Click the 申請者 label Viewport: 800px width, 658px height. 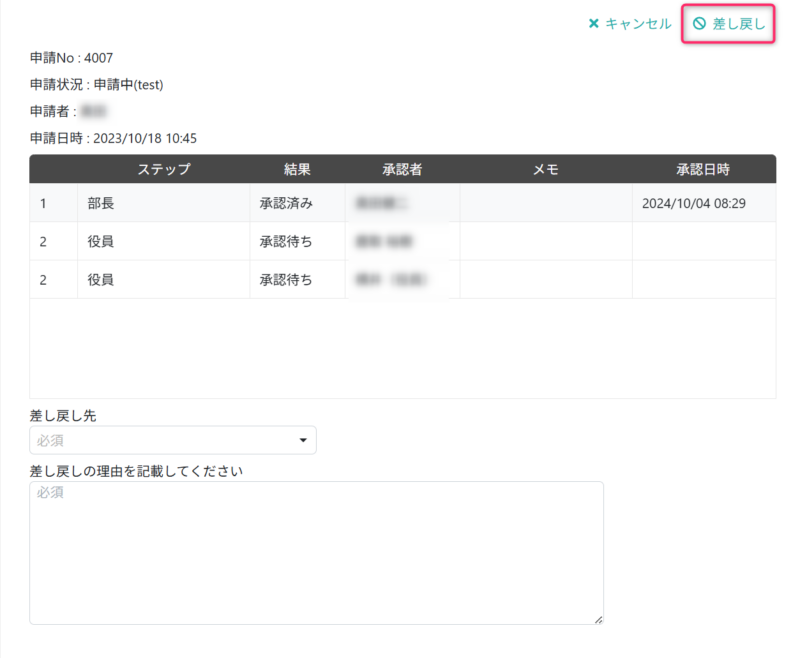point(53,111)
